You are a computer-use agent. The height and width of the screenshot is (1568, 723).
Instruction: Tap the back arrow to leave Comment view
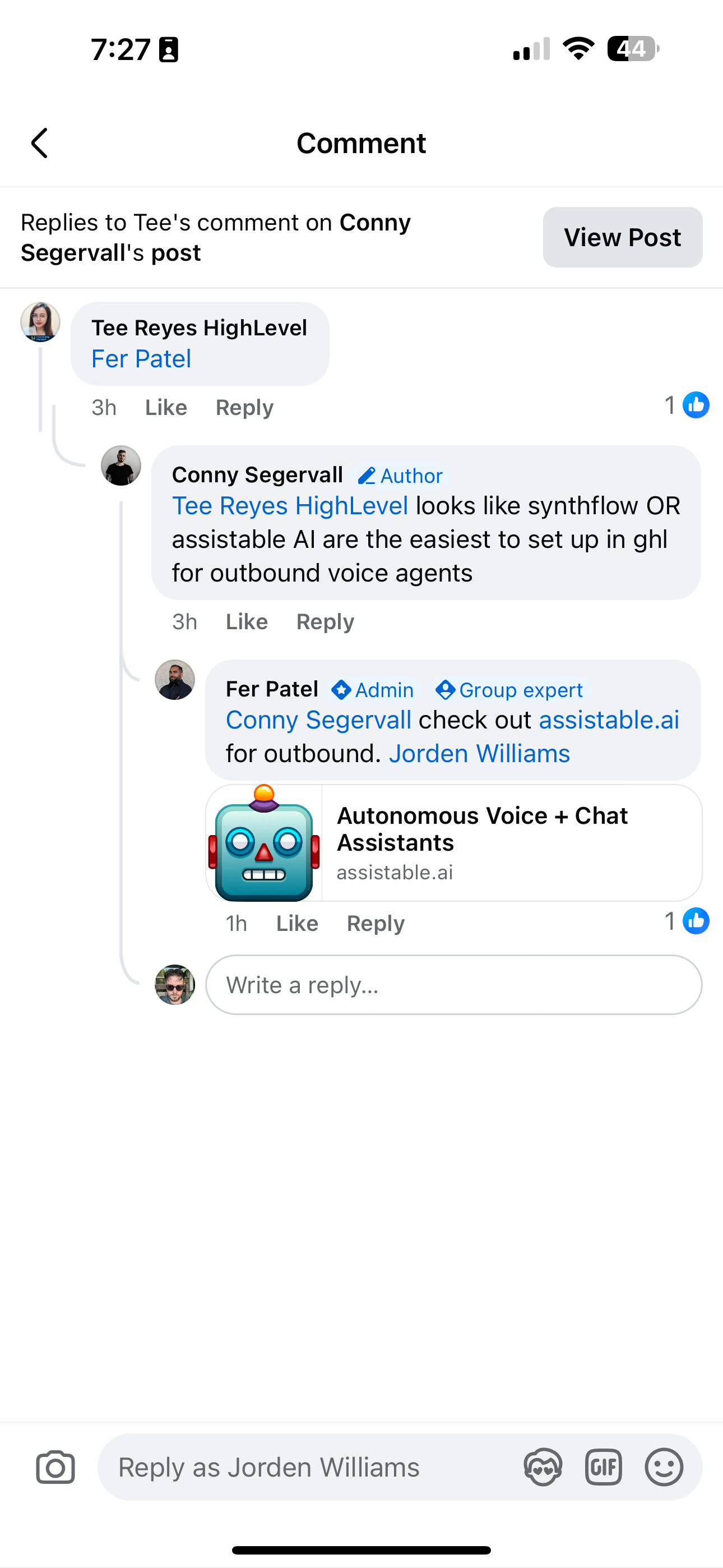[39, 143]
